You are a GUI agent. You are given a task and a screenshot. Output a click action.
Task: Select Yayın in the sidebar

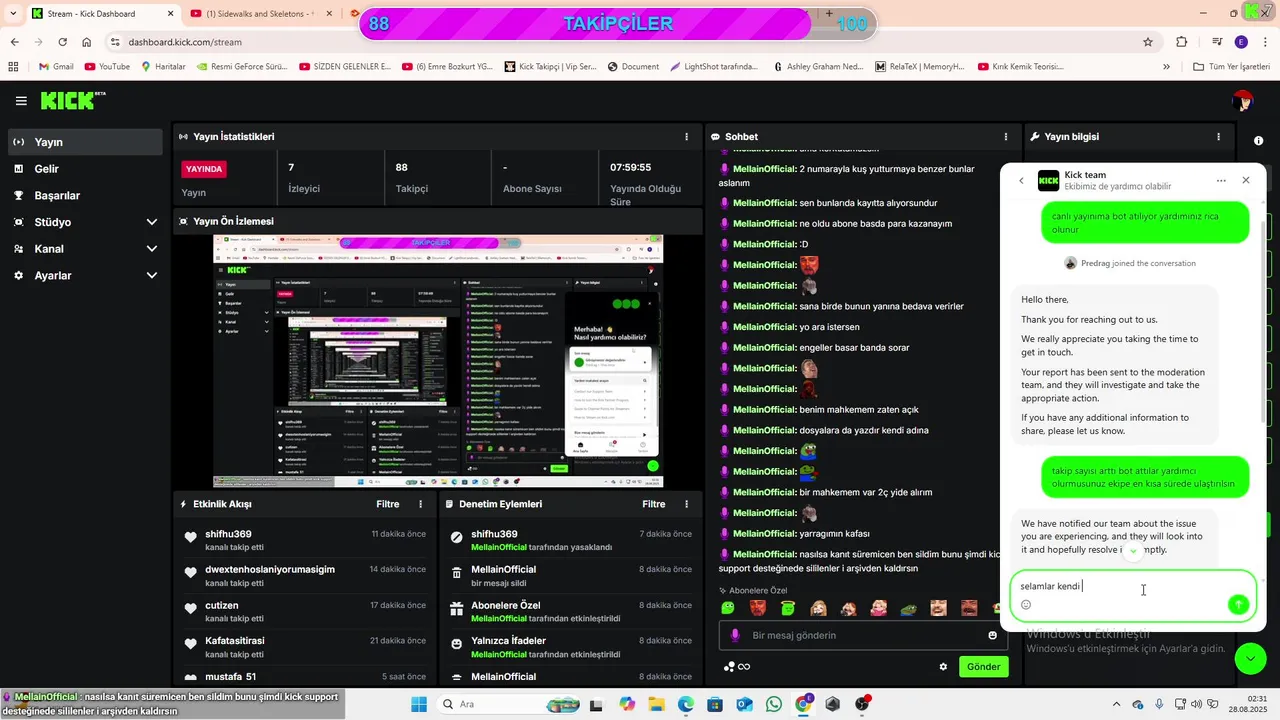85,142
